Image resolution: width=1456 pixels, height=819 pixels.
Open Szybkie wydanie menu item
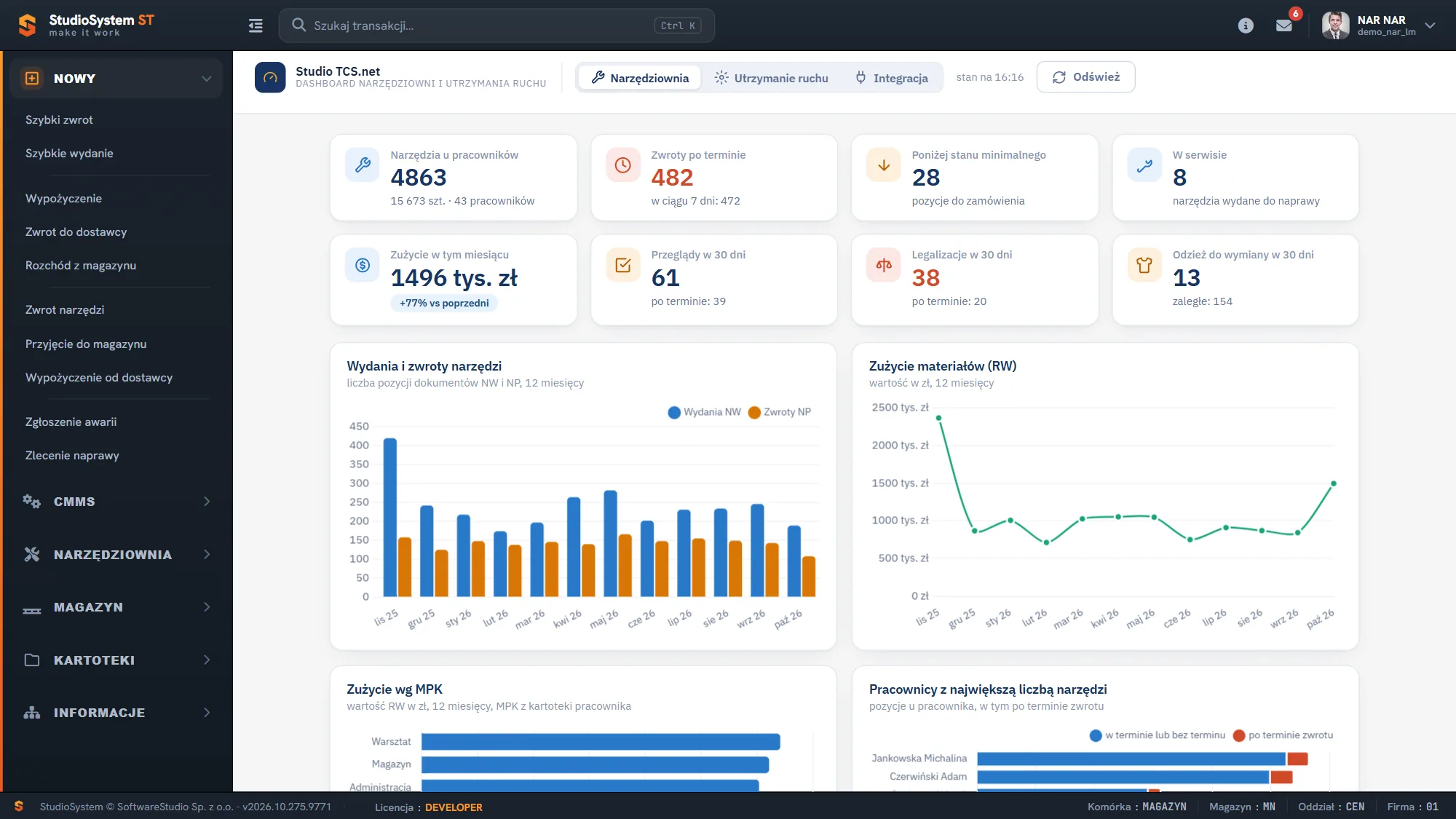[x=69, y=153]
